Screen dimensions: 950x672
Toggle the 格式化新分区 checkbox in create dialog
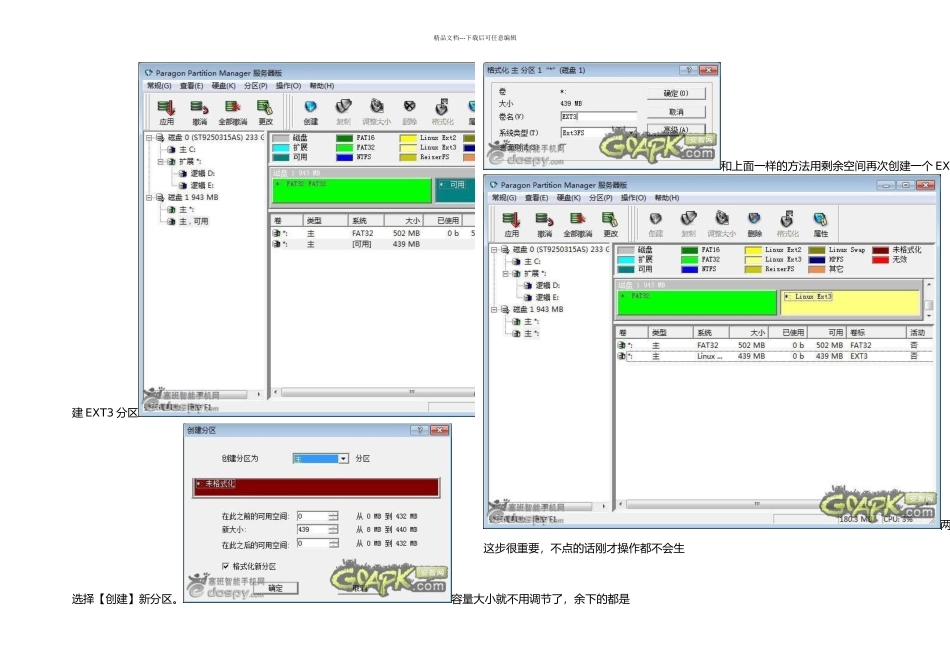point(225,566)
